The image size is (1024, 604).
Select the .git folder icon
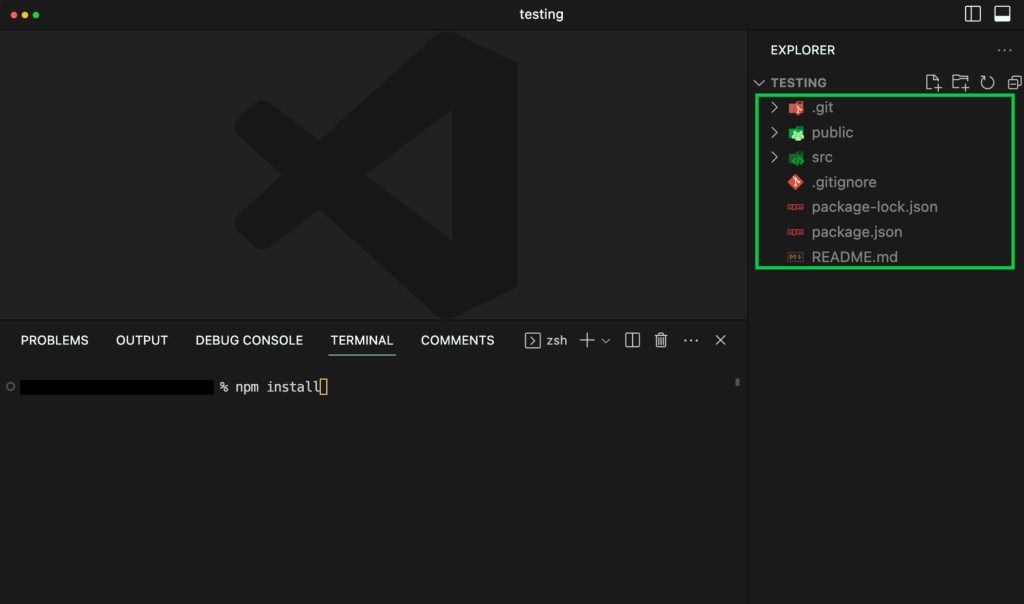[x=796, y=108]
